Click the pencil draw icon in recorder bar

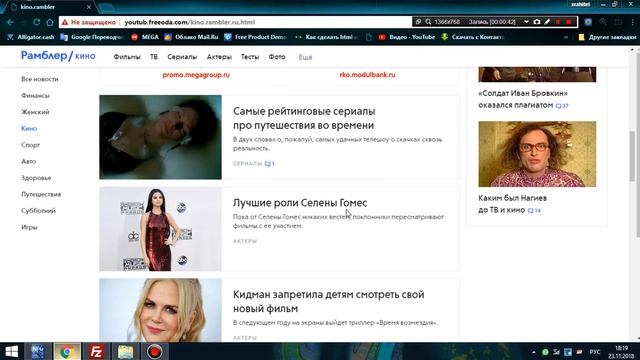(x=547, y=22)
